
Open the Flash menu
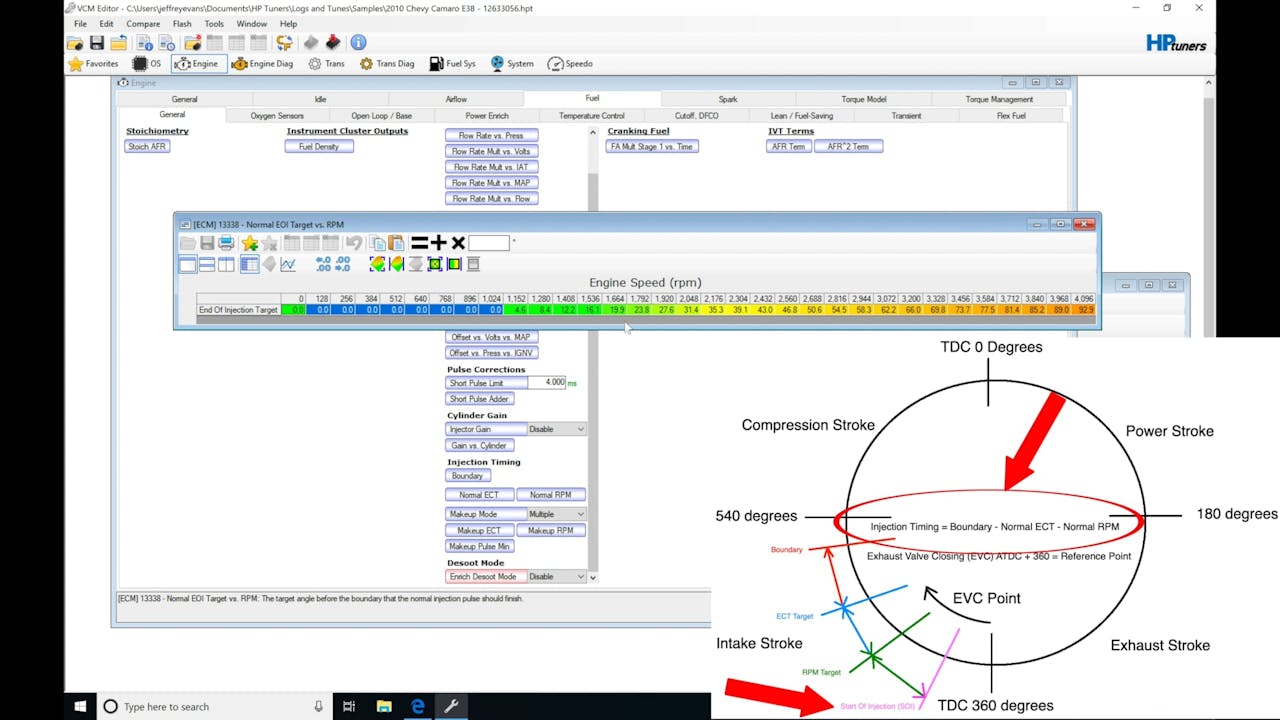[x=181, y=23]
